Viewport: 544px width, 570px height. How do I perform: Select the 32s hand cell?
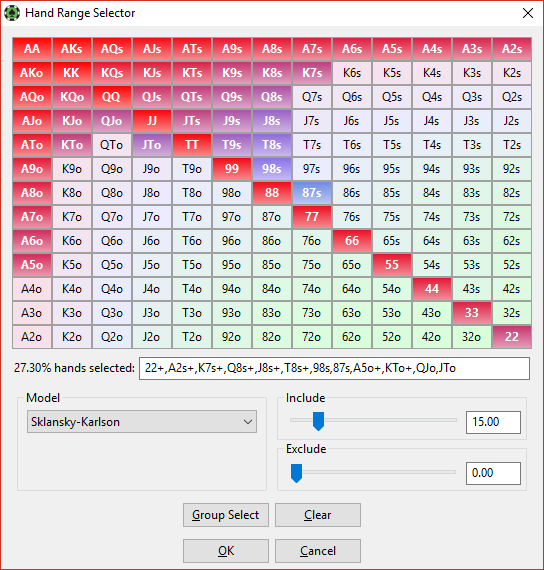point(512,313)
